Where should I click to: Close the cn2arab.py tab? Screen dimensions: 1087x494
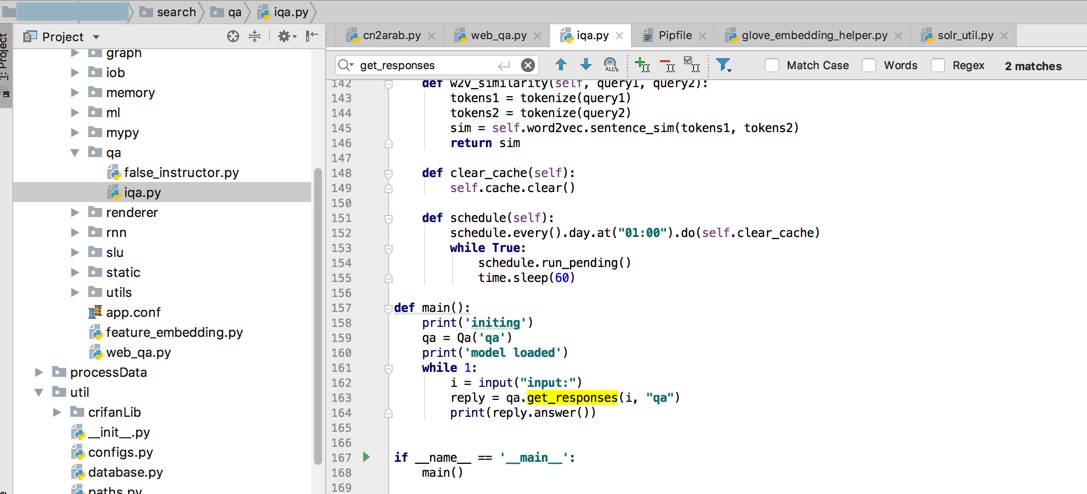click(431, 35)
